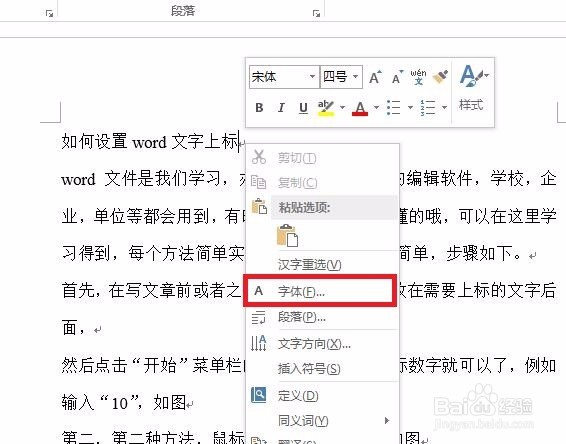Expand 同义词(Y) submenu

(322, 421)
